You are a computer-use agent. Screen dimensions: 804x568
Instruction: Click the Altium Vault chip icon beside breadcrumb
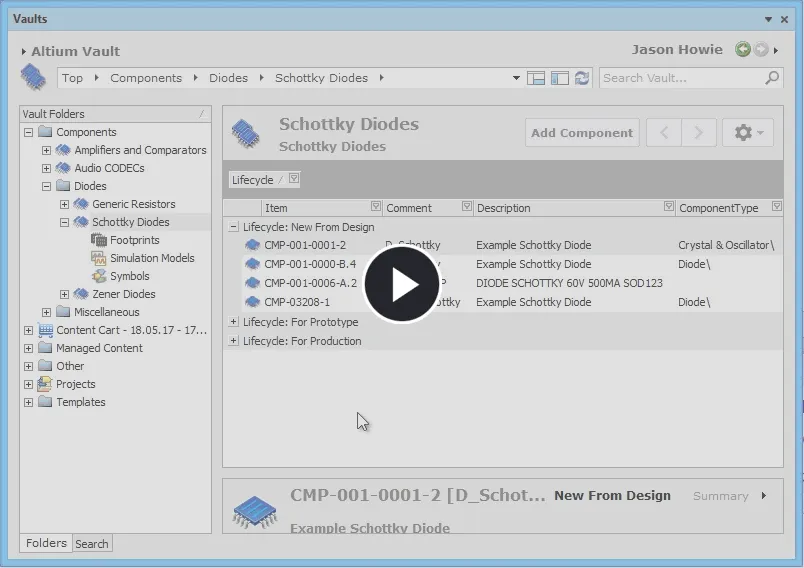coord(33,77)
